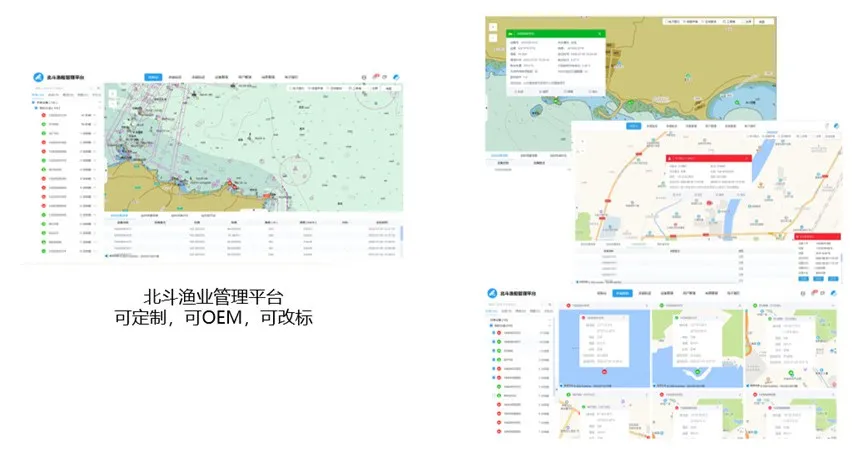Screen dimensions: 865x452
Task: Click the blue user avatar in left screenshot header
Action: coord(397,77)
